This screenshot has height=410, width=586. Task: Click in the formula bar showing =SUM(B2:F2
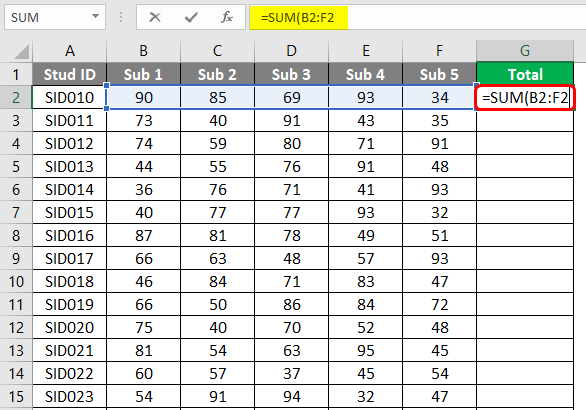(x=417, y=17)
